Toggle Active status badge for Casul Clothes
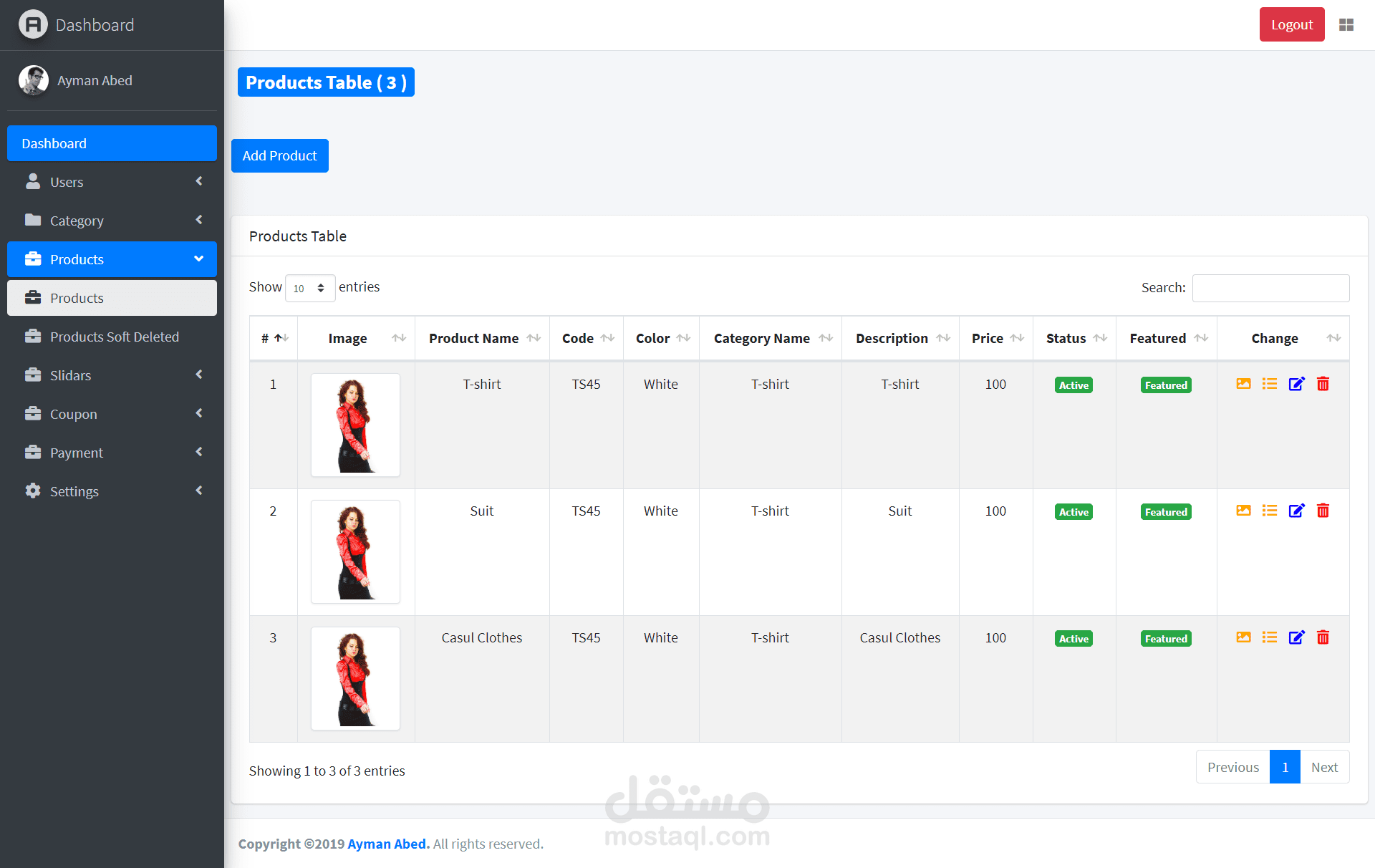 1074,639
